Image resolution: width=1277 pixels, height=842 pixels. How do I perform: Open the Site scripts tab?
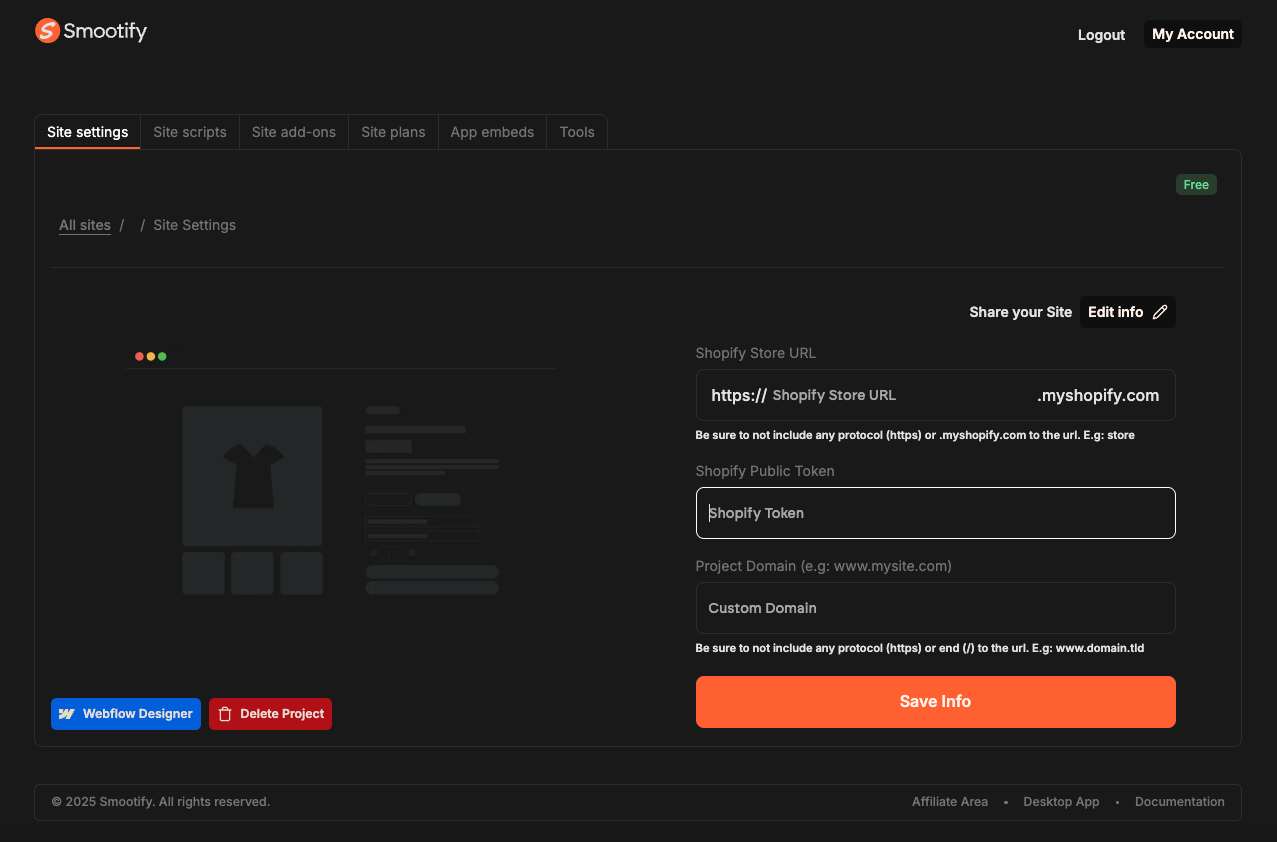click(190, 132)
